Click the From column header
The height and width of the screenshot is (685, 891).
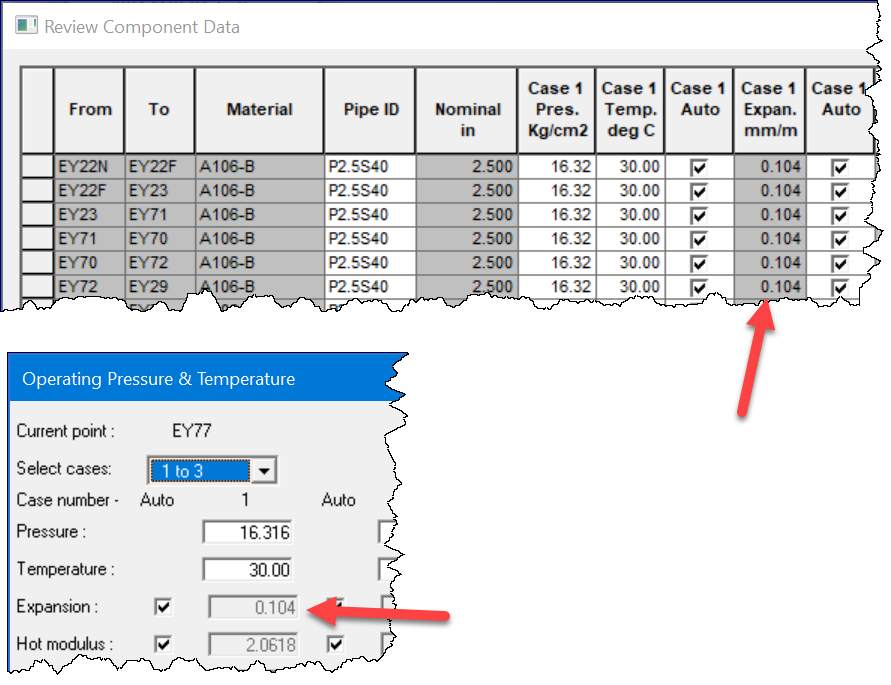89,110
